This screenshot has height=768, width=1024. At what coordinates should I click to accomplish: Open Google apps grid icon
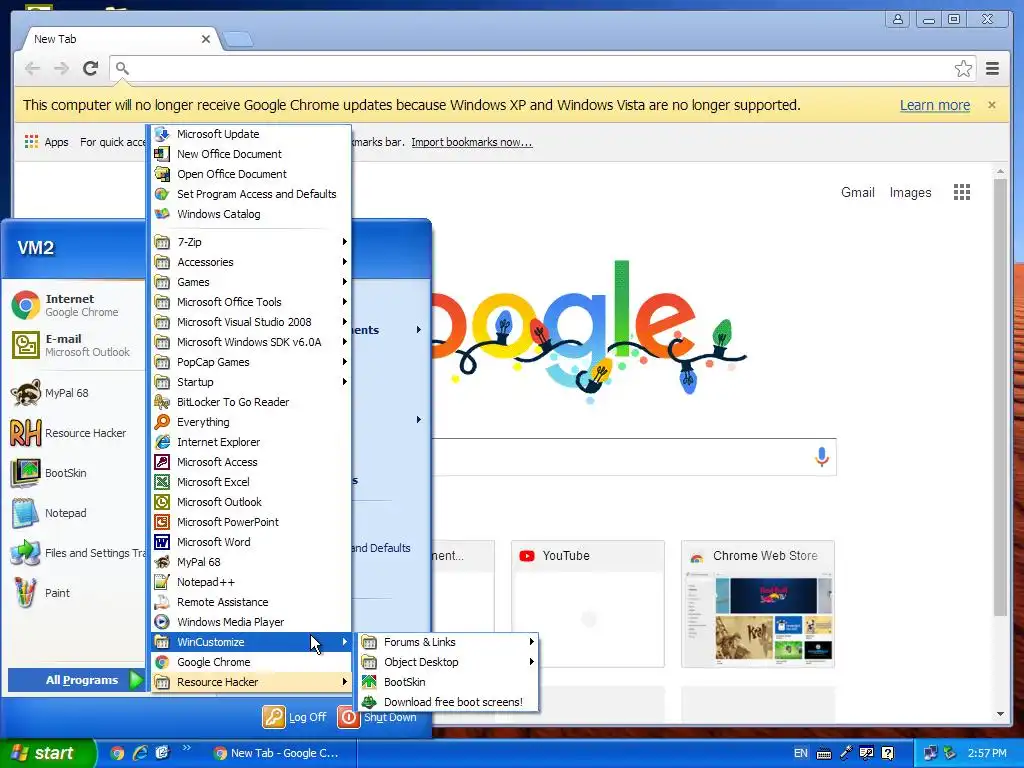pos(962,192)
